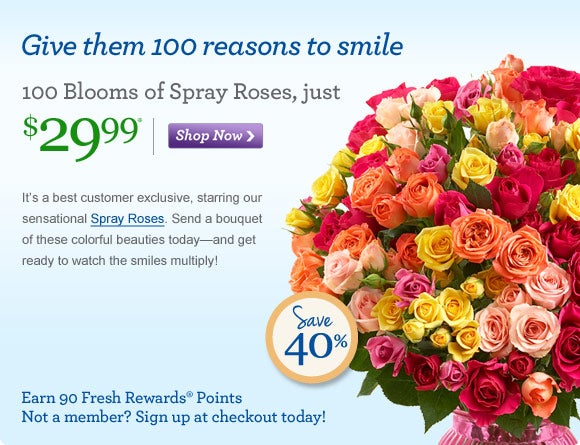
Task: Click the asterisk beside the $29.99 price
Action: [x=139, y=119]
